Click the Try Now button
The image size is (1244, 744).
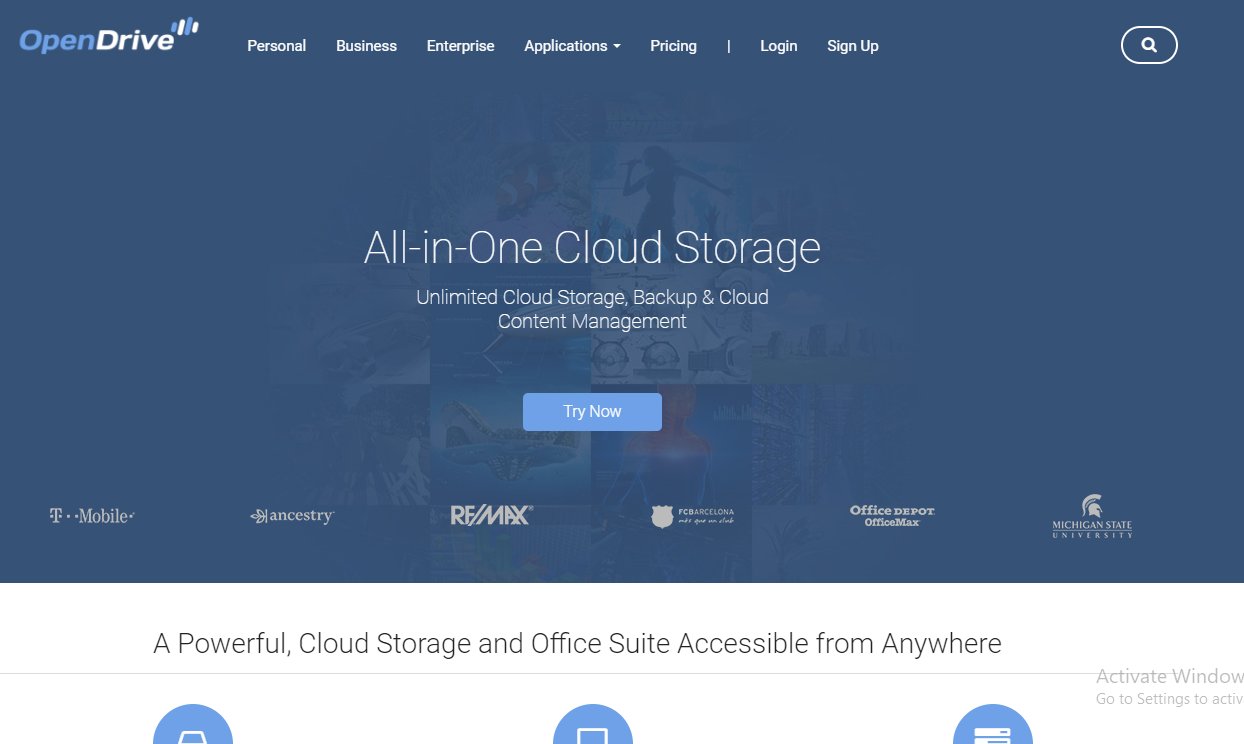pos(592,412)
